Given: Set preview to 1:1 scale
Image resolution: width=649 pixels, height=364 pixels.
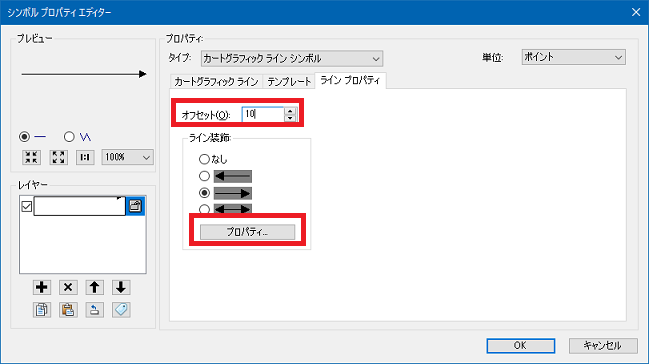Looking at the screenshot, I should coord(85,157).
